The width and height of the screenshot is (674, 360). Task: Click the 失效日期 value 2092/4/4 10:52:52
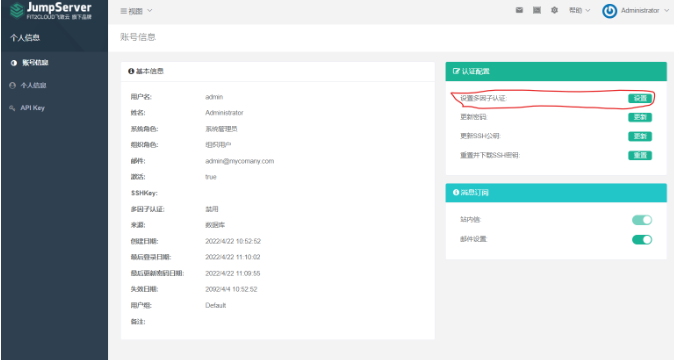[231, 290]
